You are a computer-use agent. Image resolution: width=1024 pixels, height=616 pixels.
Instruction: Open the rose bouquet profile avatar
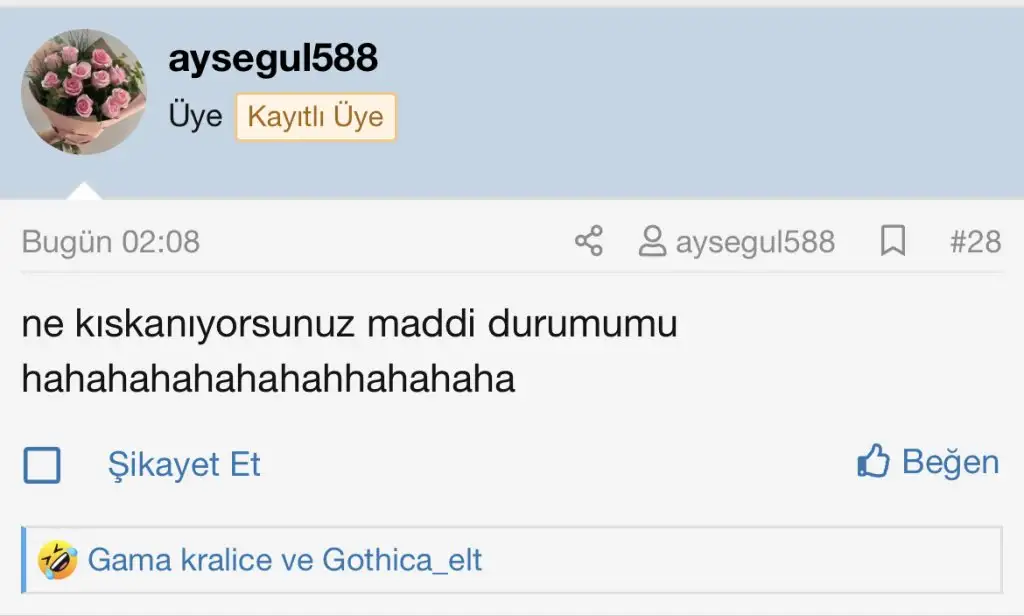pyautogui.click(x=84, y=91)
